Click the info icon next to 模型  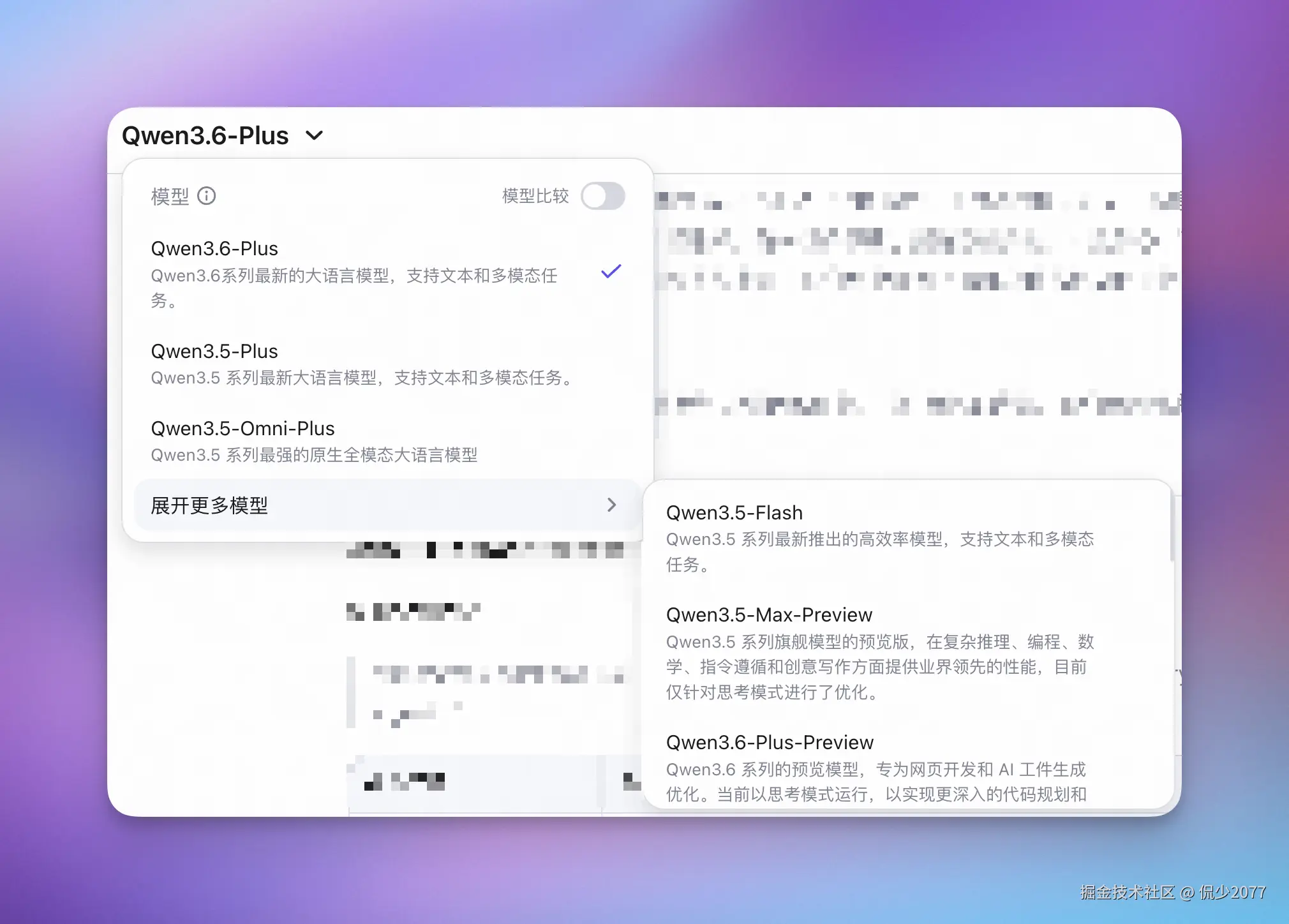tap(207, 196)
